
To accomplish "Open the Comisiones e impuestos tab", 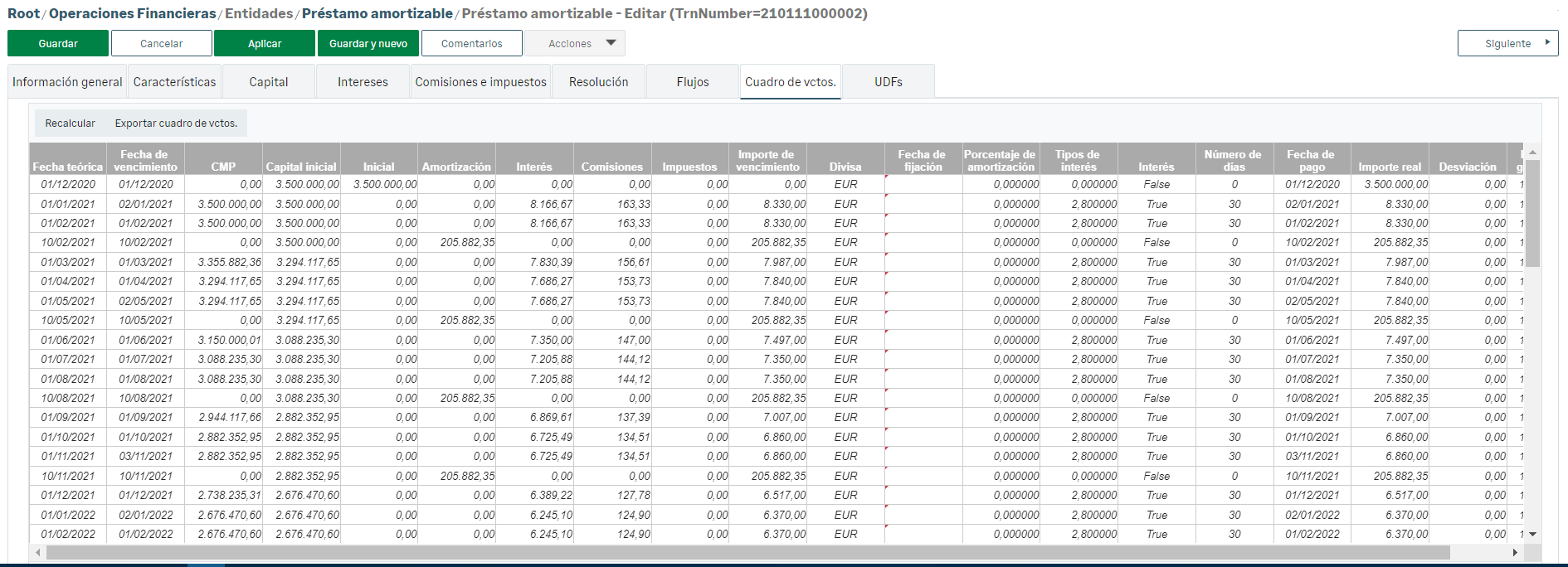I will 480,82.
